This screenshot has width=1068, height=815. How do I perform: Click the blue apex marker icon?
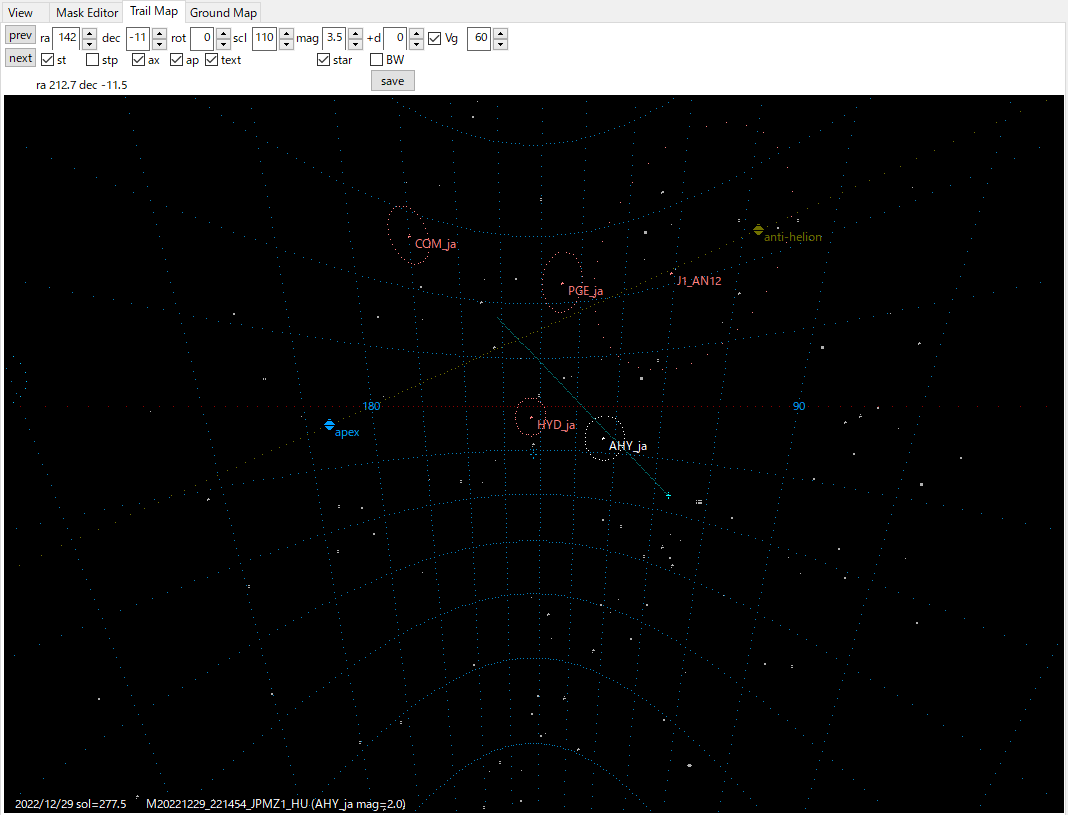329,426
